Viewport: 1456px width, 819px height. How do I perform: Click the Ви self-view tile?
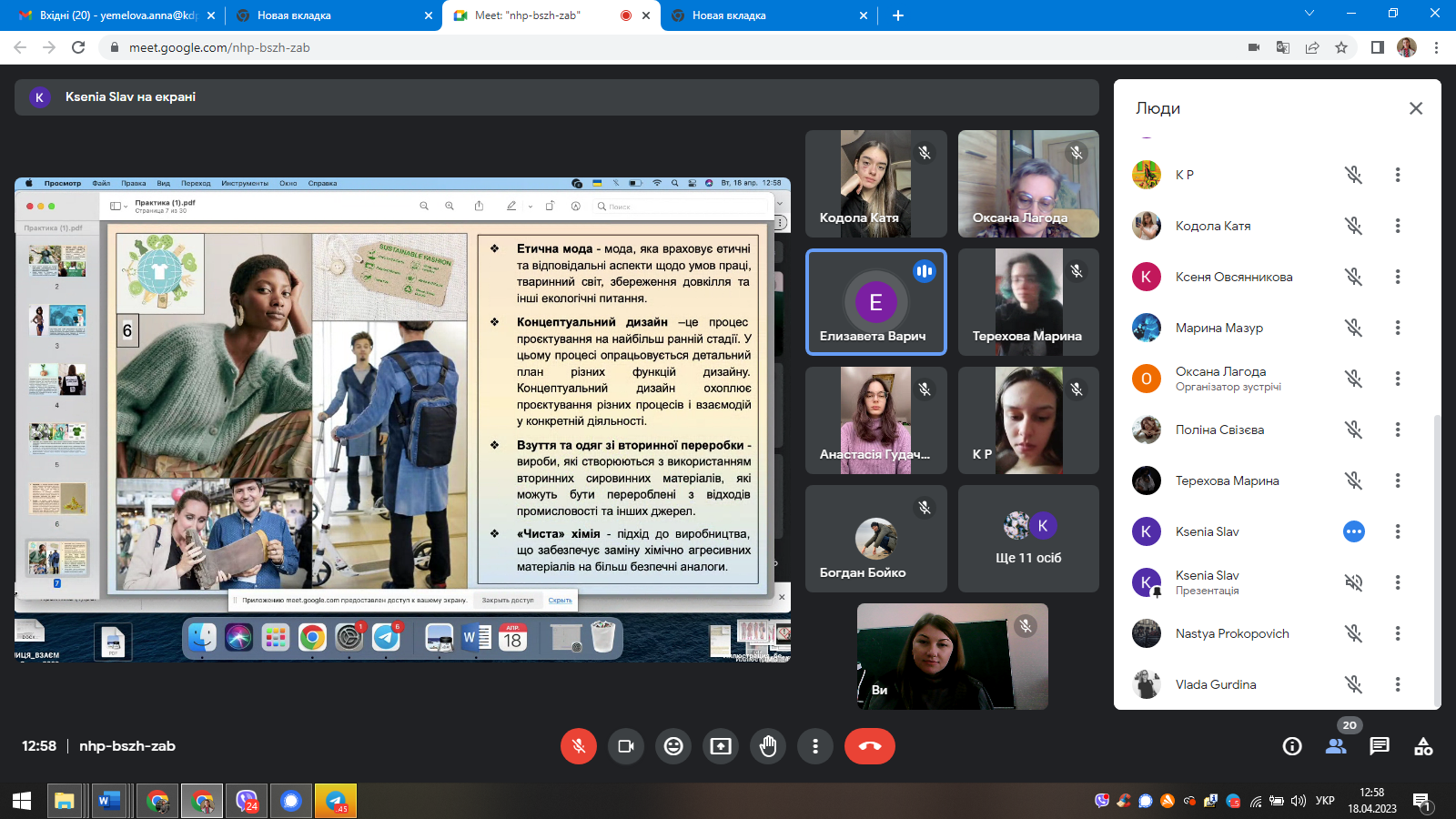(x=953, y=656)
